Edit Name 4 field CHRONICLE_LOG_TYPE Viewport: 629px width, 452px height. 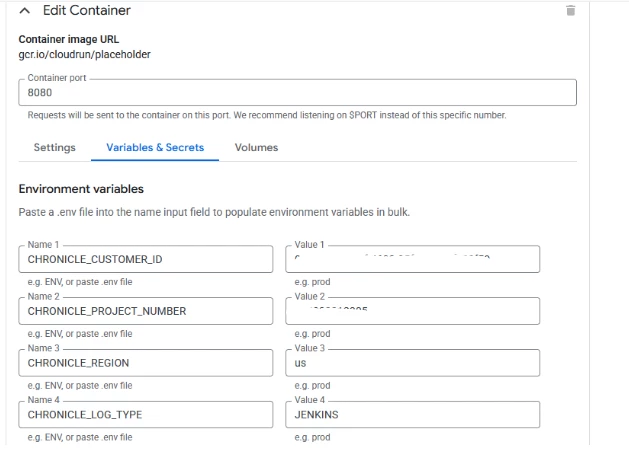click(x=146, y=414)
